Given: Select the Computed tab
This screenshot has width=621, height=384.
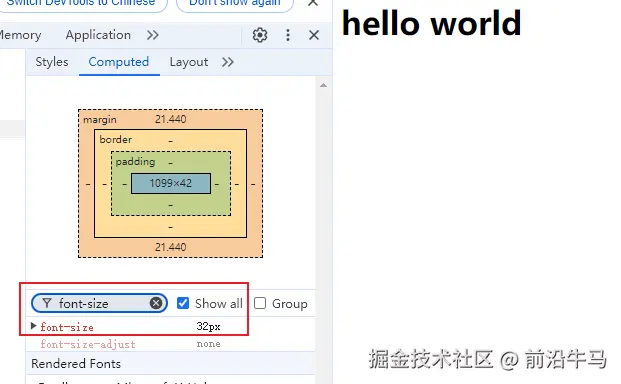Looking at the screenshot, I should coord(119,62).
